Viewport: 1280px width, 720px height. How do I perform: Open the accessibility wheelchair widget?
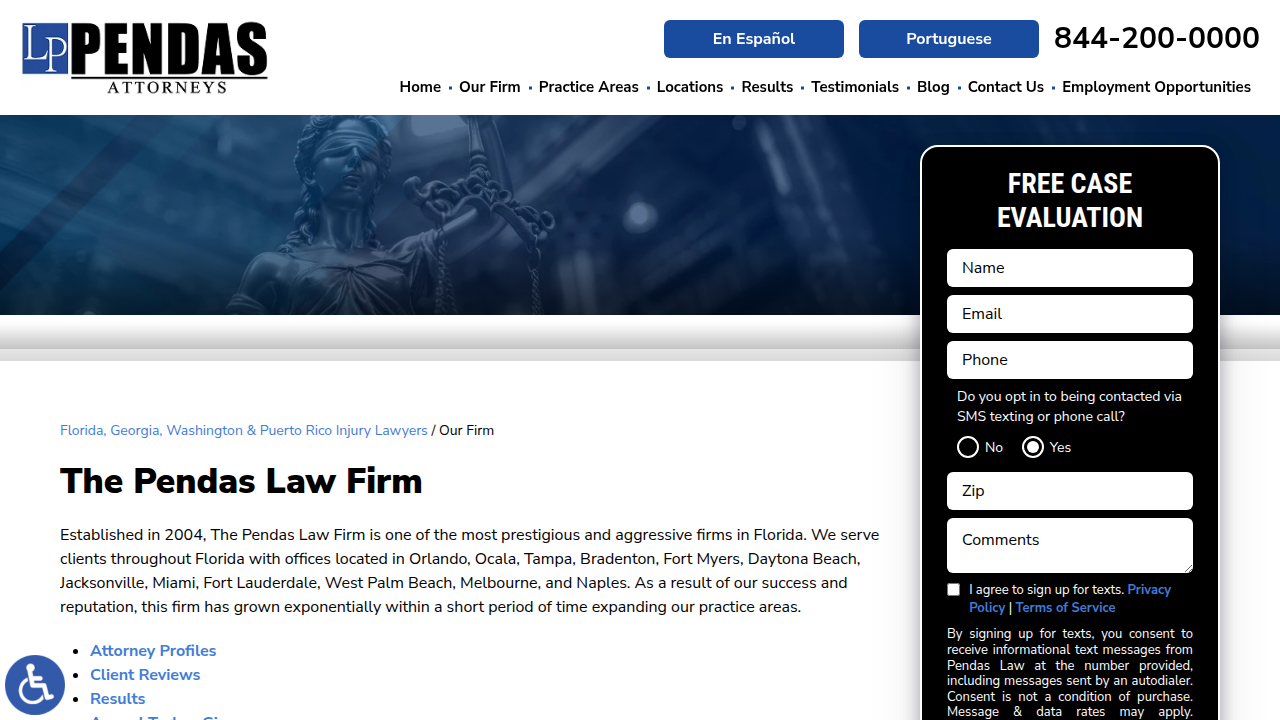pos(35,685)
